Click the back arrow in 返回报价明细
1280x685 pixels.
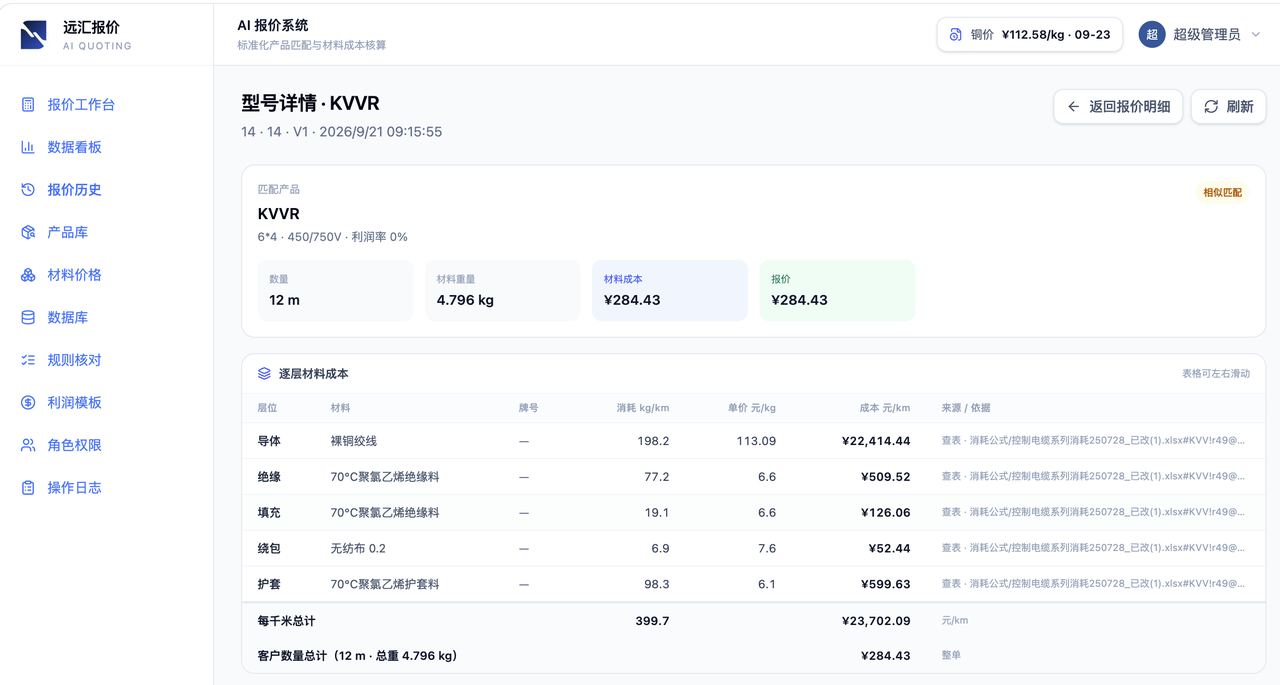1074,107
